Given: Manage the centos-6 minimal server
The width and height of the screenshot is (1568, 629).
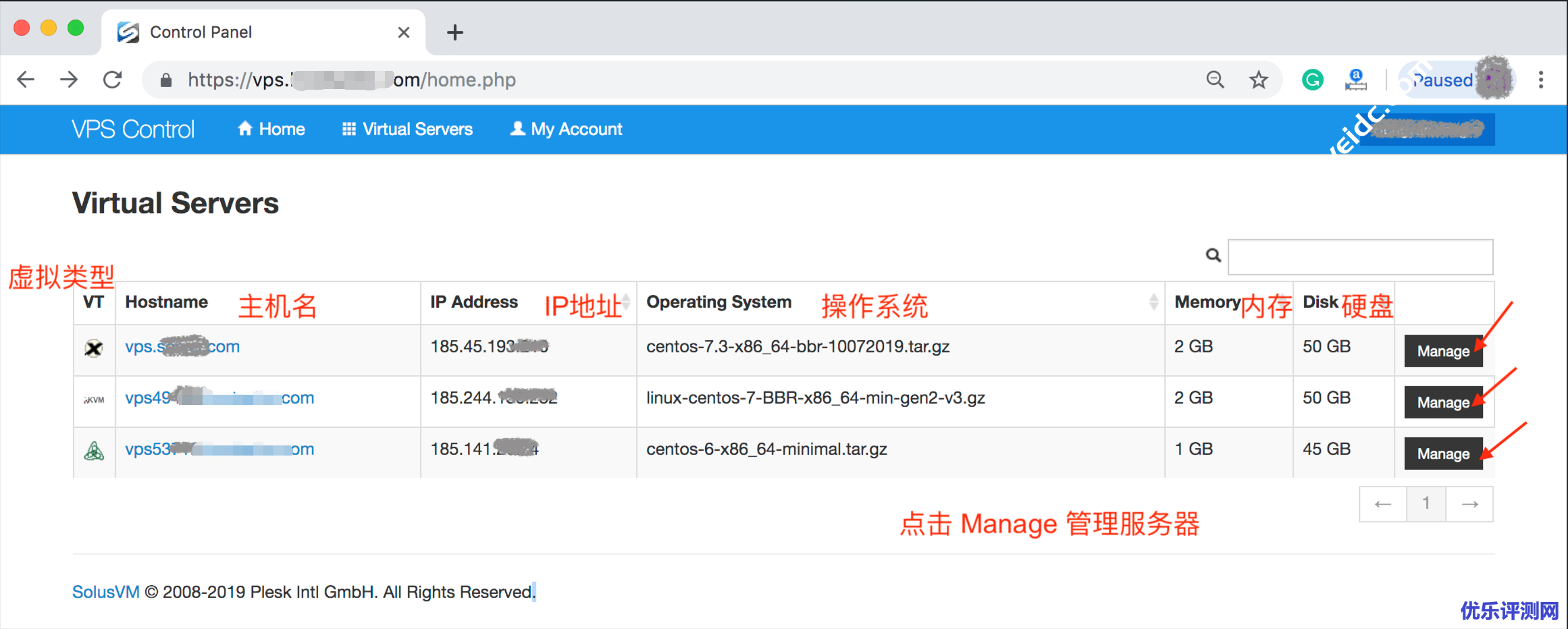Looking at the screenshot, I should click(1443, 454).
